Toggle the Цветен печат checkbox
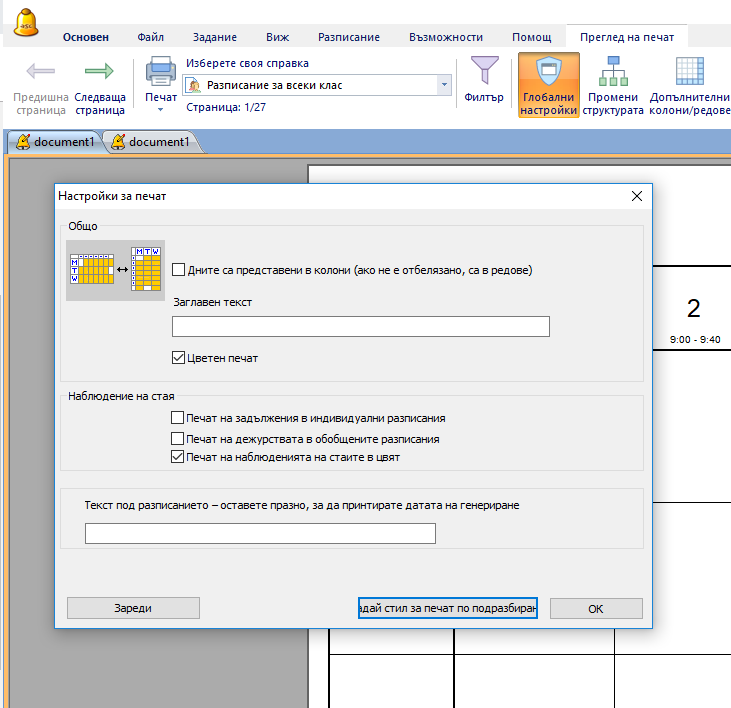Image resolution: width=731 pixels, height=708 pixels. (179, 358)
